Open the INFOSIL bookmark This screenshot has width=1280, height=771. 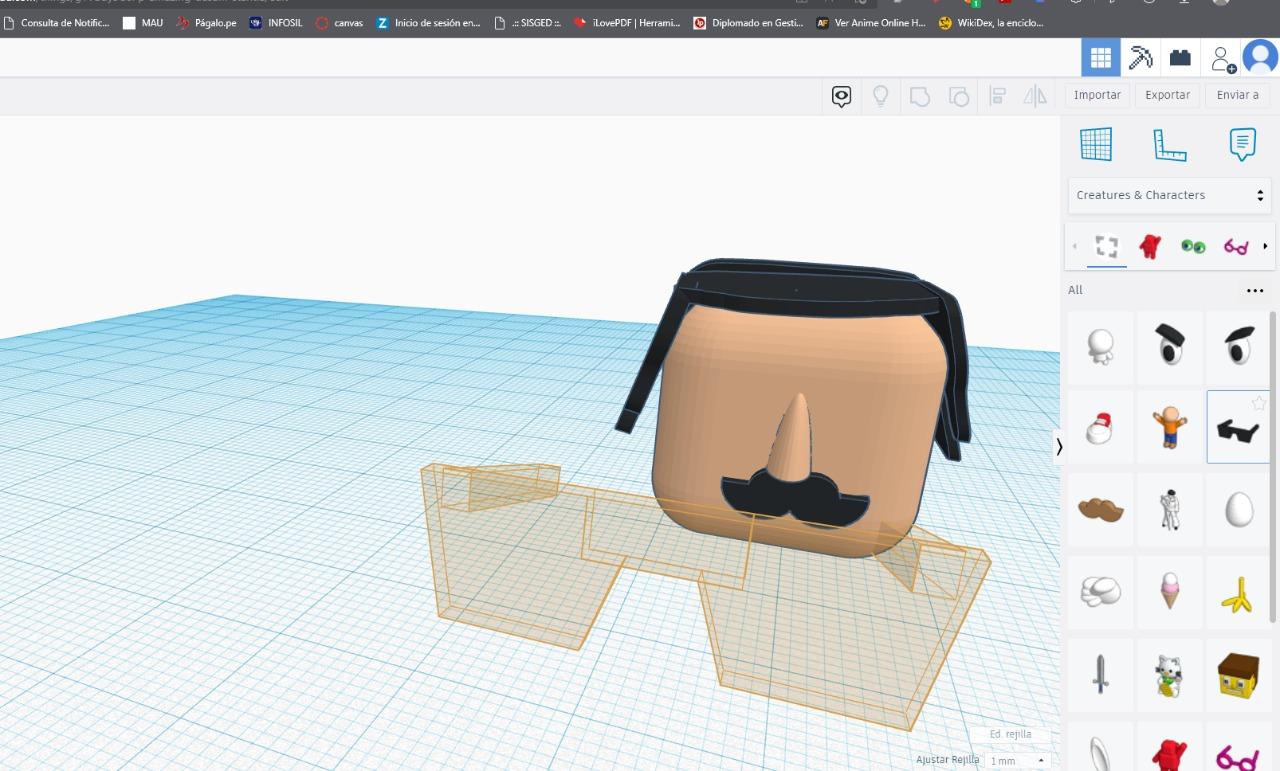[x=276, y=22]
